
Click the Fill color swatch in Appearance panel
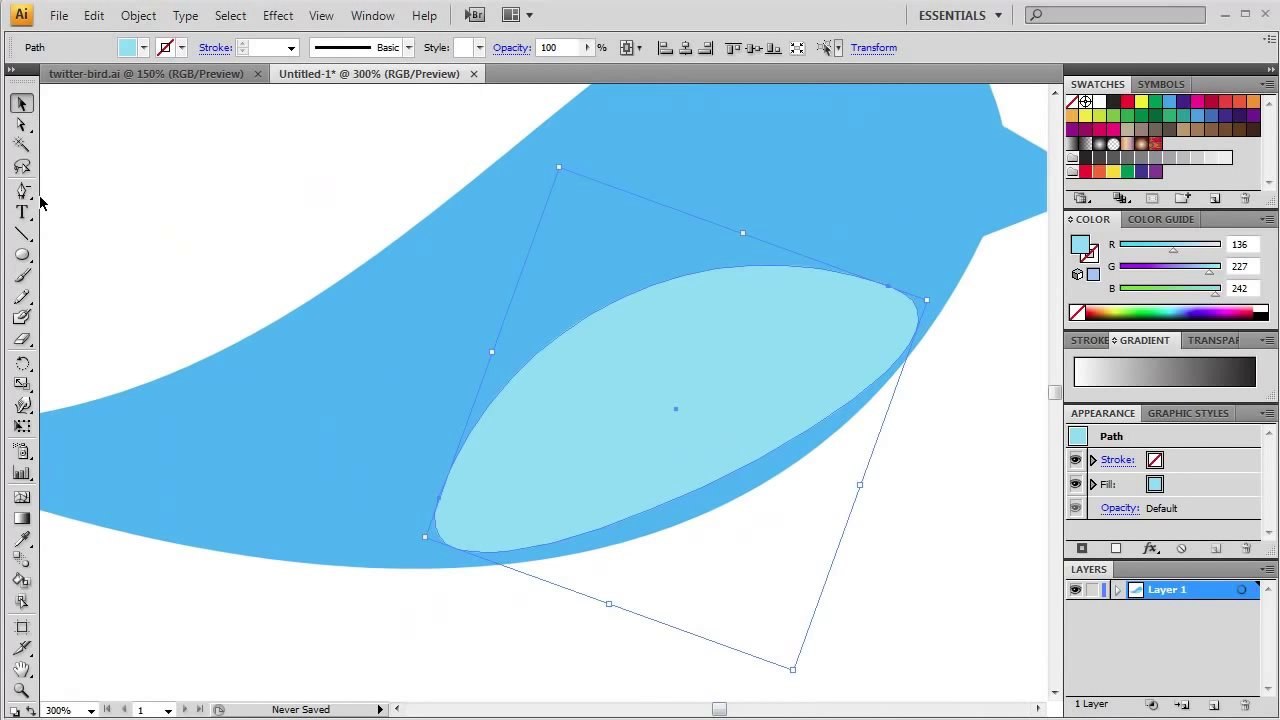1155,484
